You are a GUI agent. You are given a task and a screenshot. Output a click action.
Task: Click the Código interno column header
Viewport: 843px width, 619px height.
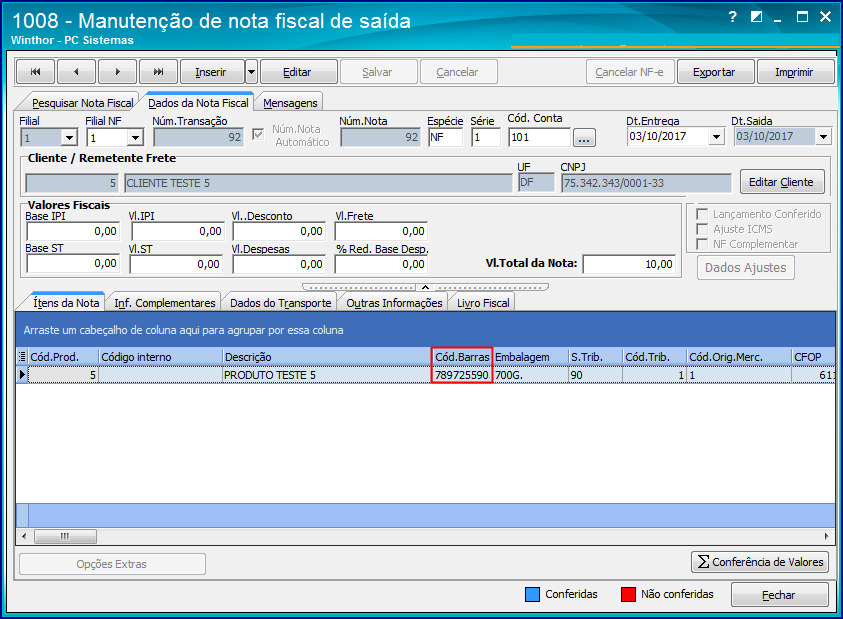pyautogui.click(x=161, y=357)
